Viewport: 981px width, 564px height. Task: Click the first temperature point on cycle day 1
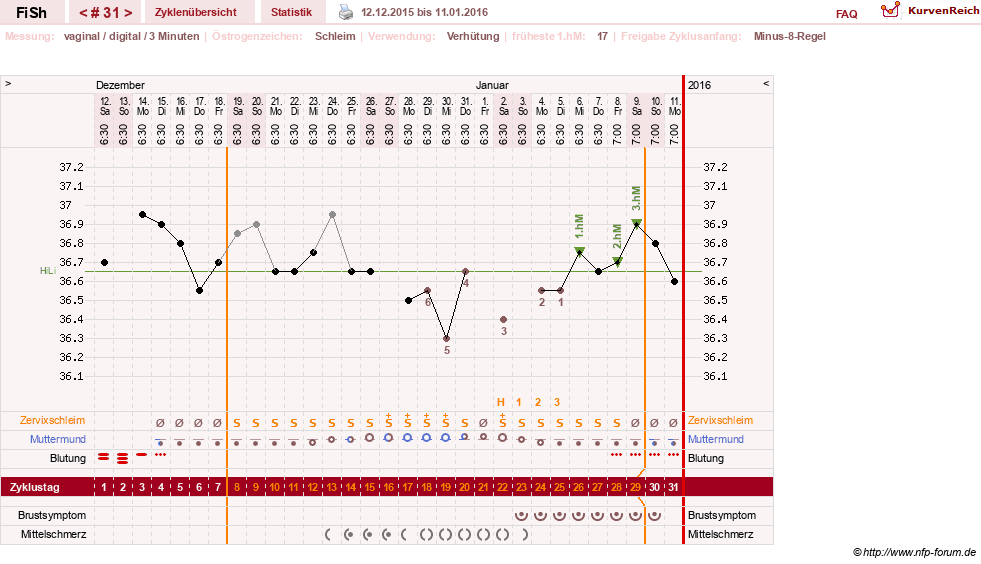point(104,262)
